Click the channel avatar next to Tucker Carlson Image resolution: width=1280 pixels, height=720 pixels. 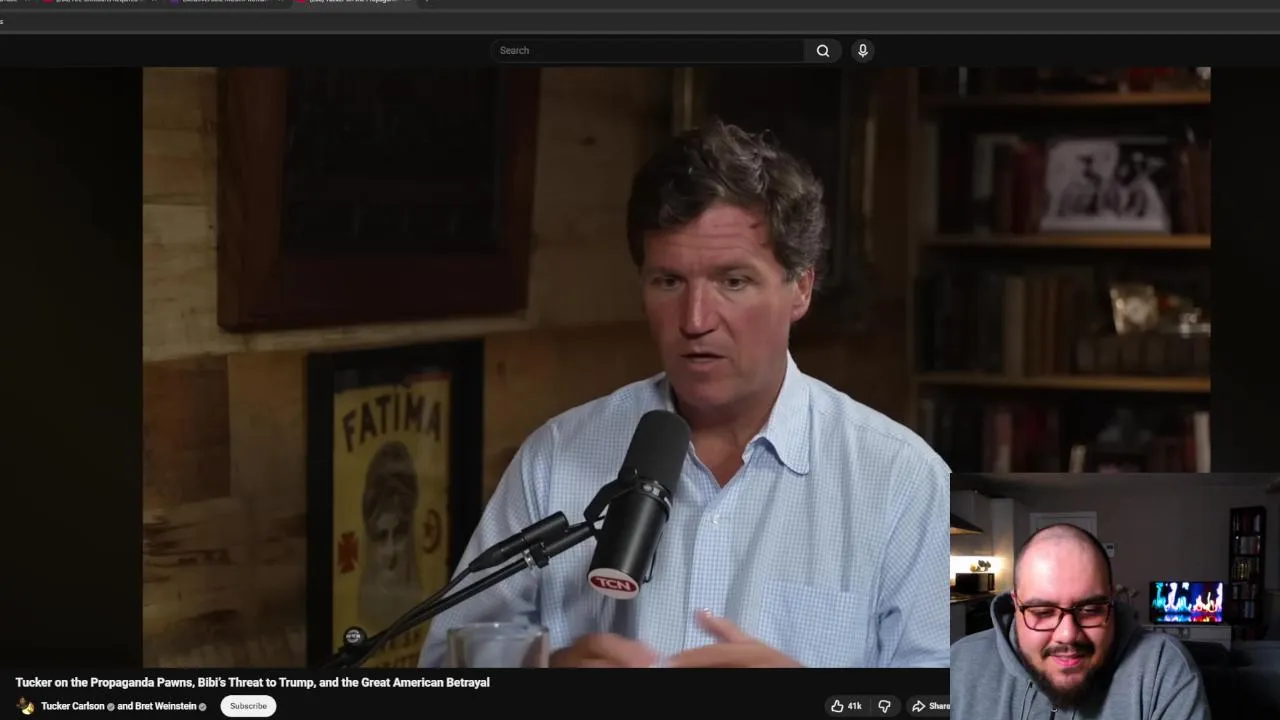[25, 706]
